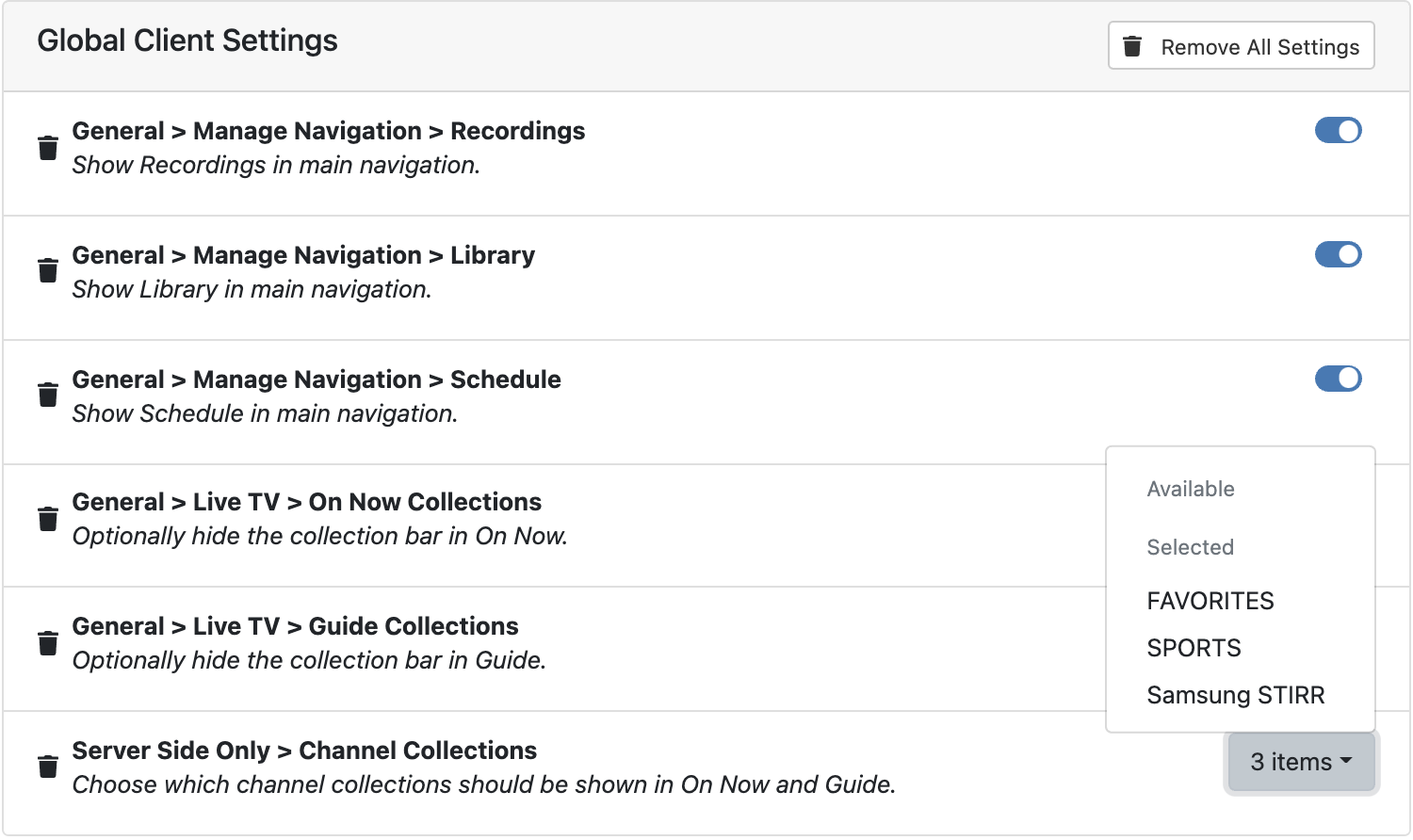Delete the Recordings navigation setting trash icon

48,148
